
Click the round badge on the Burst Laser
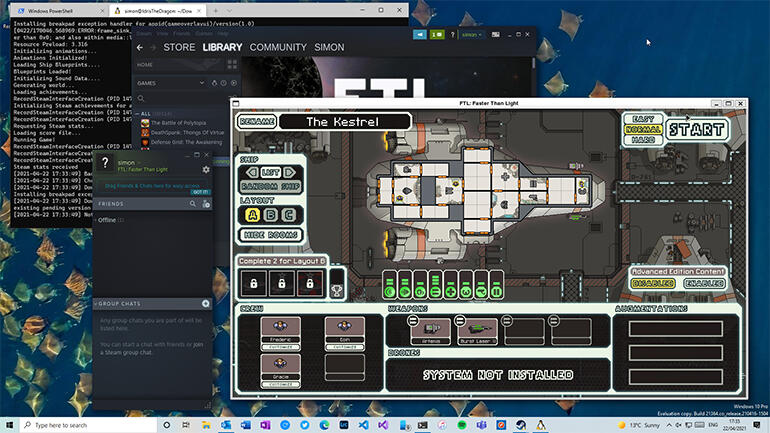[x=460, y=321]
